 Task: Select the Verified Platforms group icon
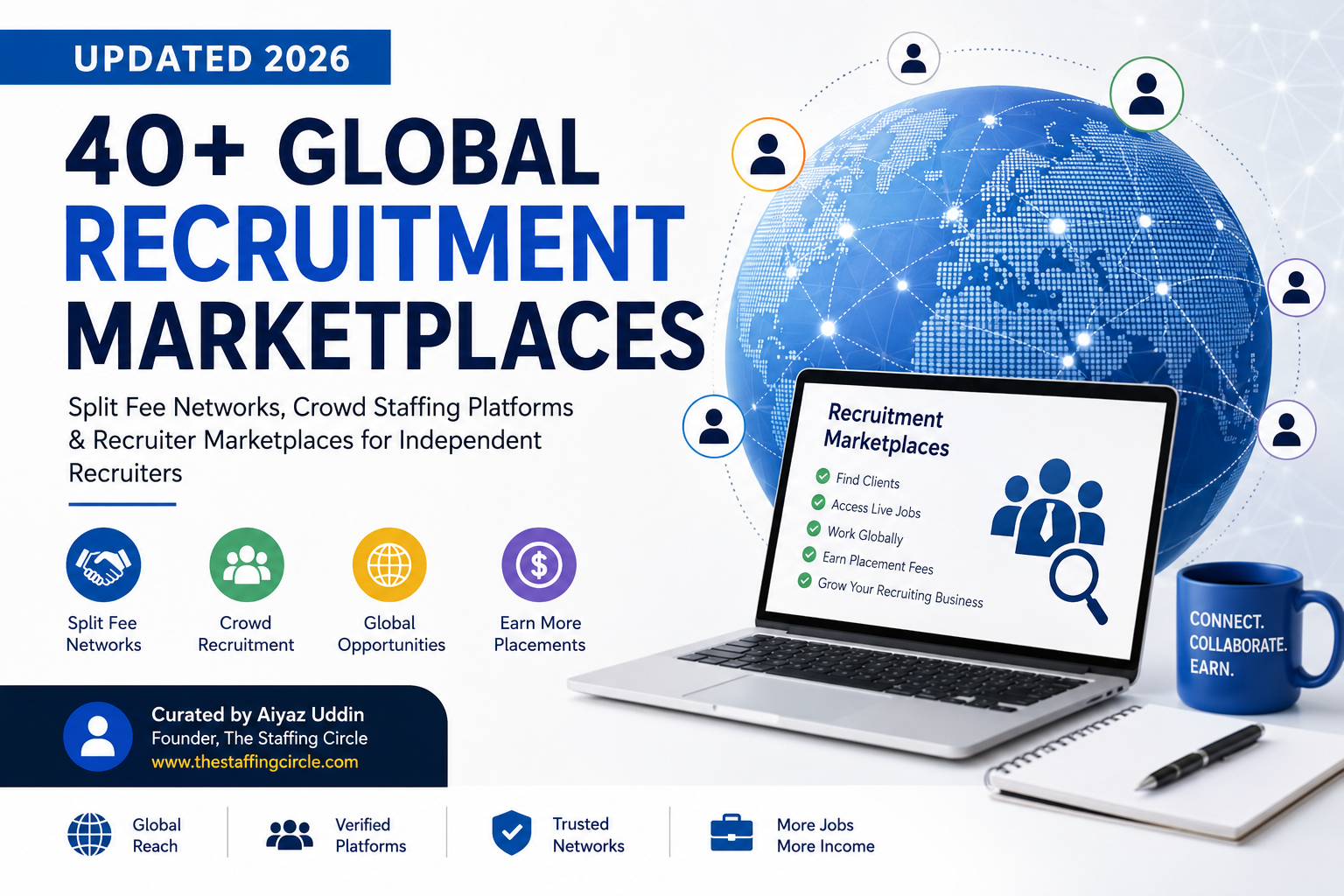point(290,836)
